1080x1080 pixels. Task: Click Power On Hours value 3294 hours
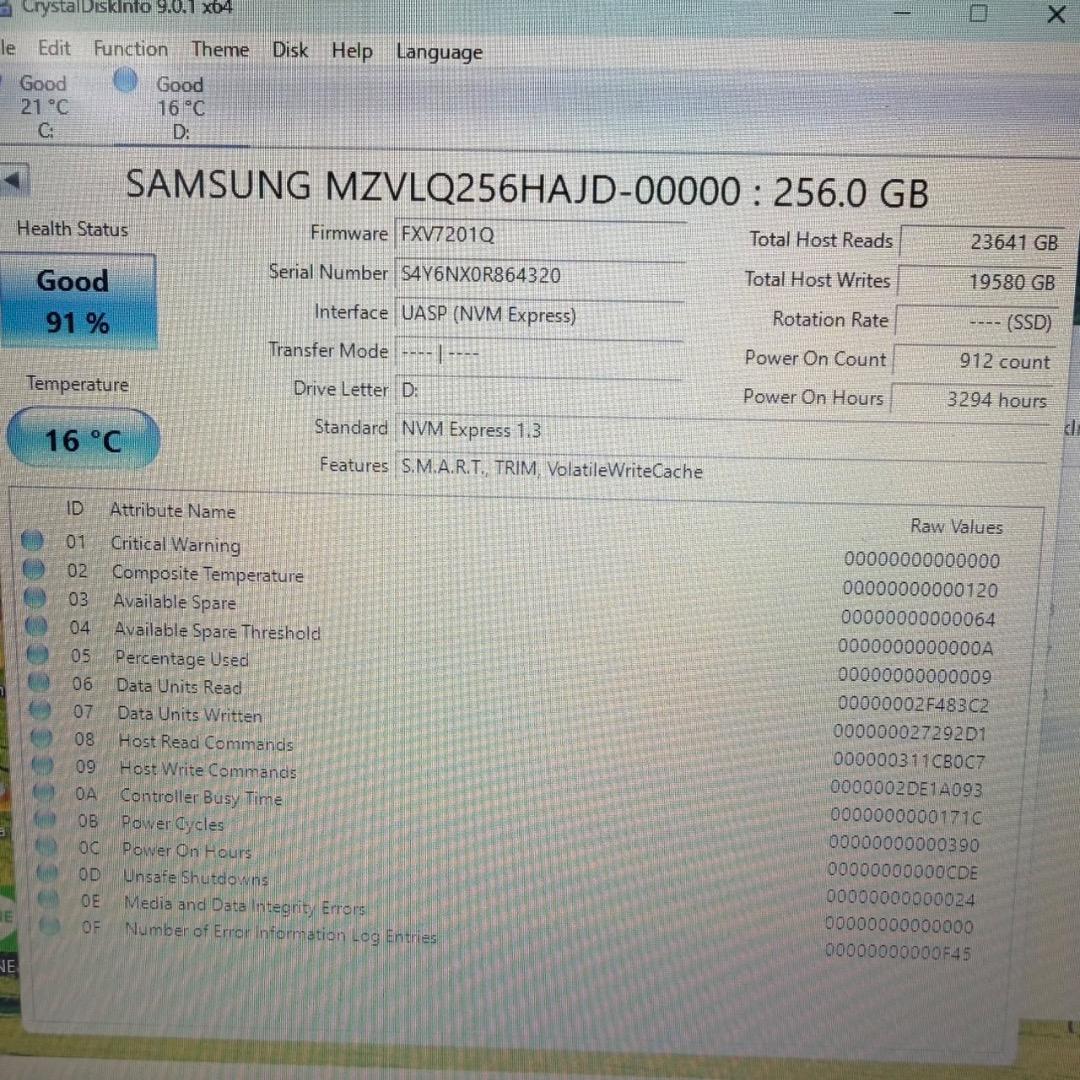click(972, 400)
